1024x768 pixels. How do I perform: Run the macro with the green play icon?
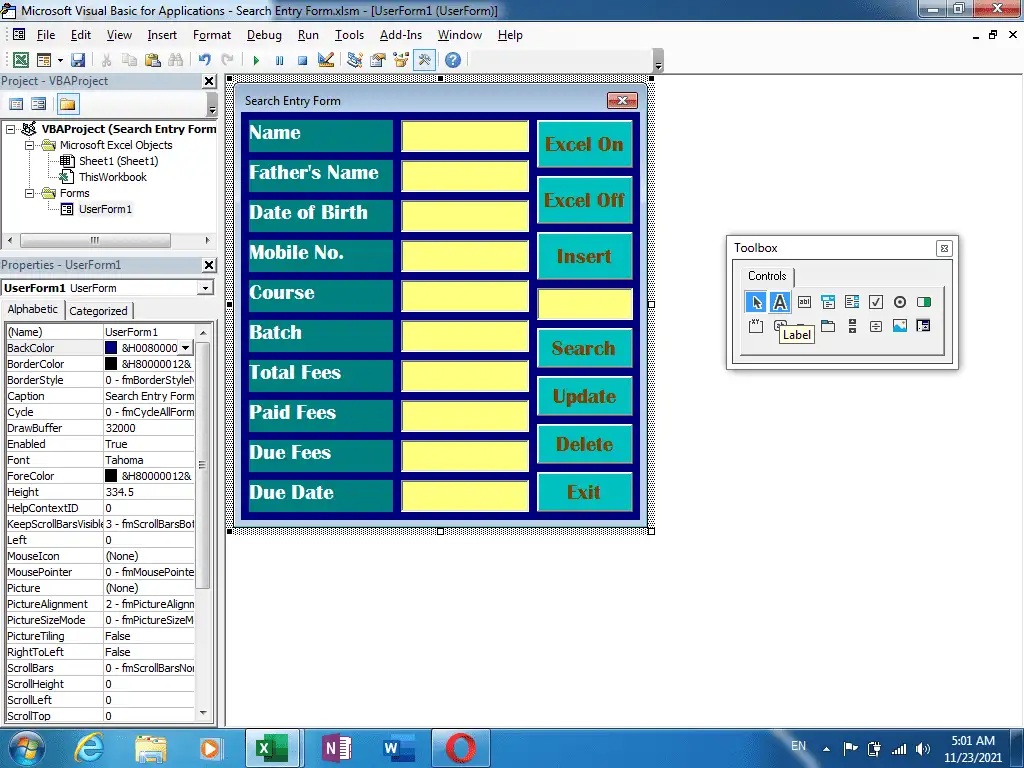(256, 60)
